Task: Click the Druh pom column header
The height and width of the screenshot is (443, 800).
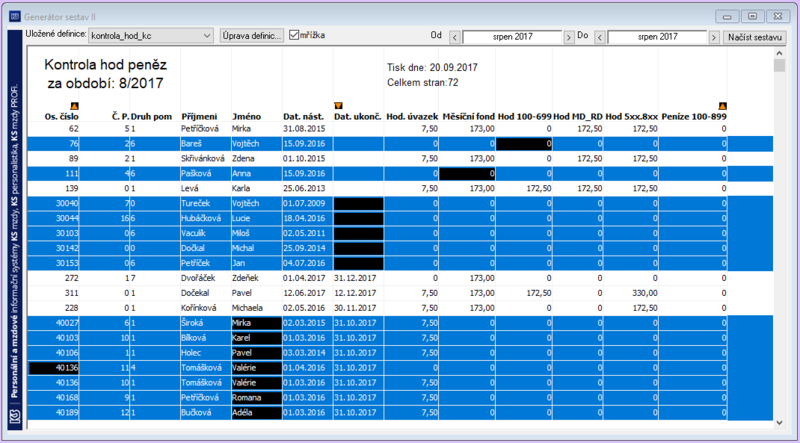Action: tap(152, 117)
